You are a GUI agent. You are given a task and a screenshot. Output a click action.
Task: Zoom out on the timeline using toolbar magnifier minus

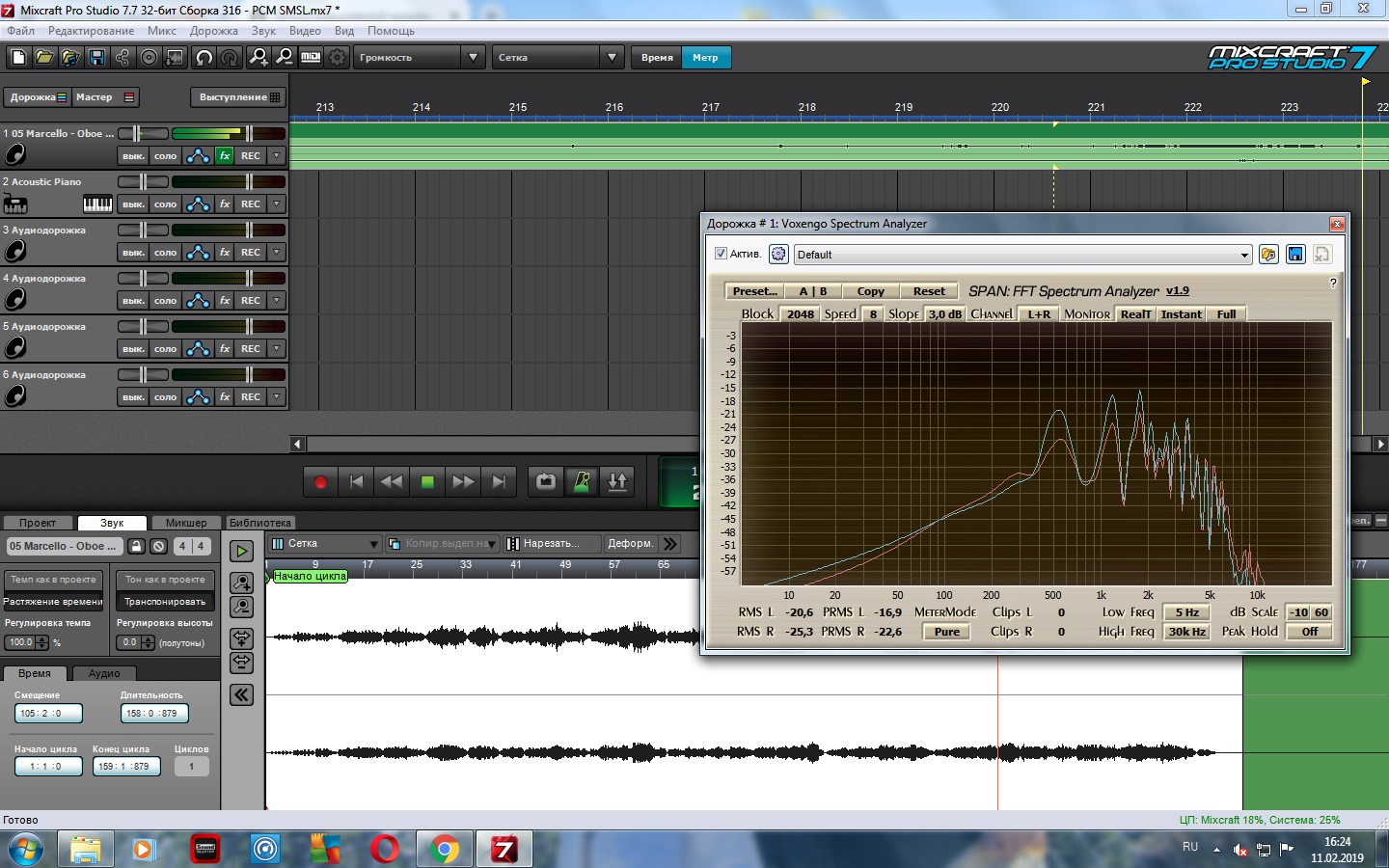pos(285,58)
